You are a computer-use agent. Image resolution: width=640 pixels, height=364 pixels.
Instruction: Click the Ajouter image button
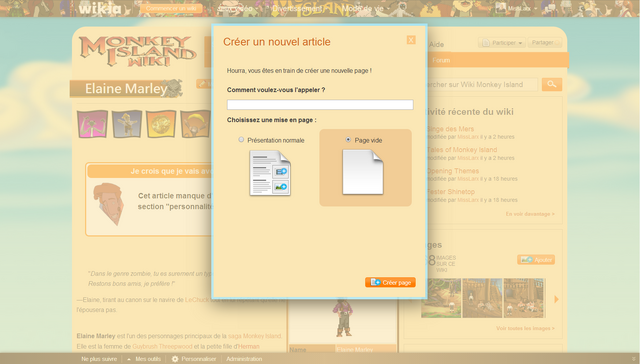coord(536,260)
